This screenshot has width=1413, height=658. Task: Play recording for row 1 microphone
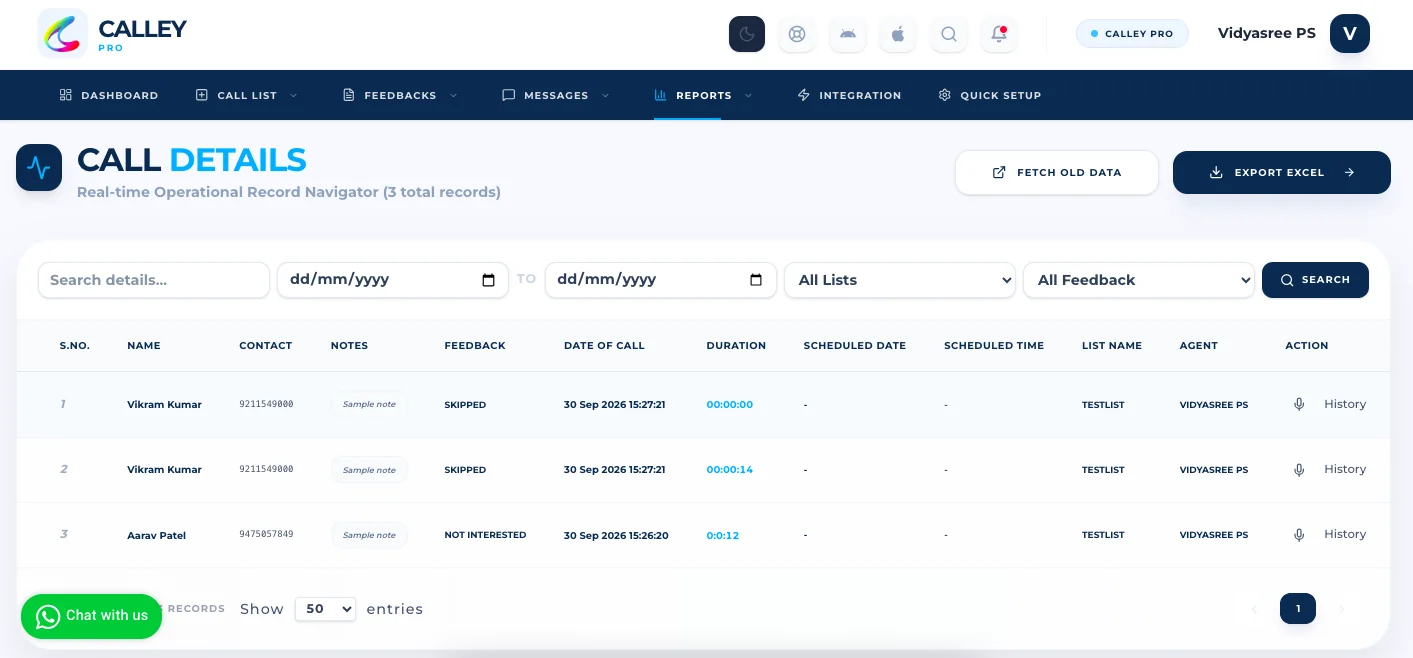click(x=1299, y=404)
